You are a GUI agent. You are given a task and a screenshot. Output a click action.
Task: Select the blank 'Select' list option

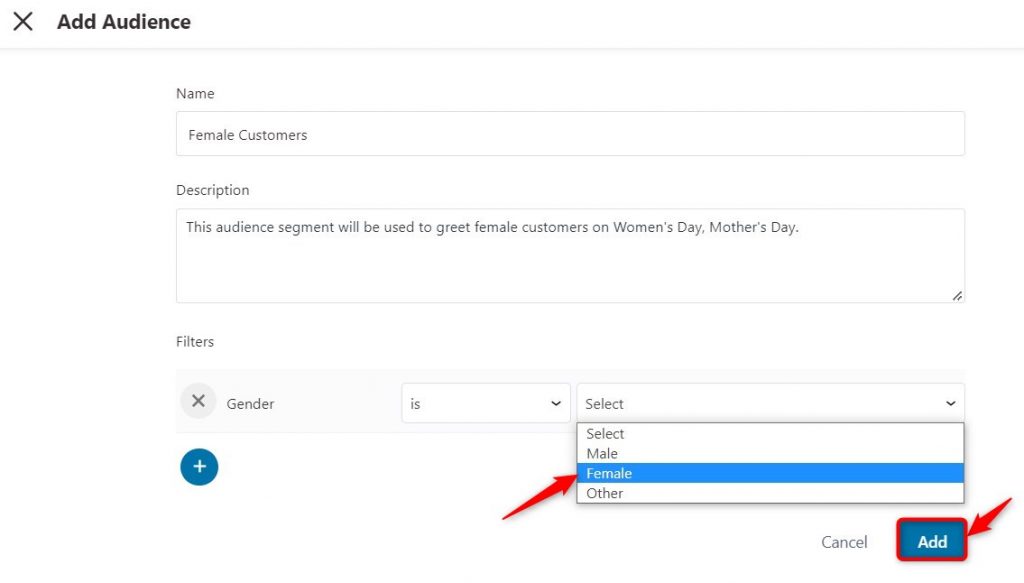(x=771, y=433)
